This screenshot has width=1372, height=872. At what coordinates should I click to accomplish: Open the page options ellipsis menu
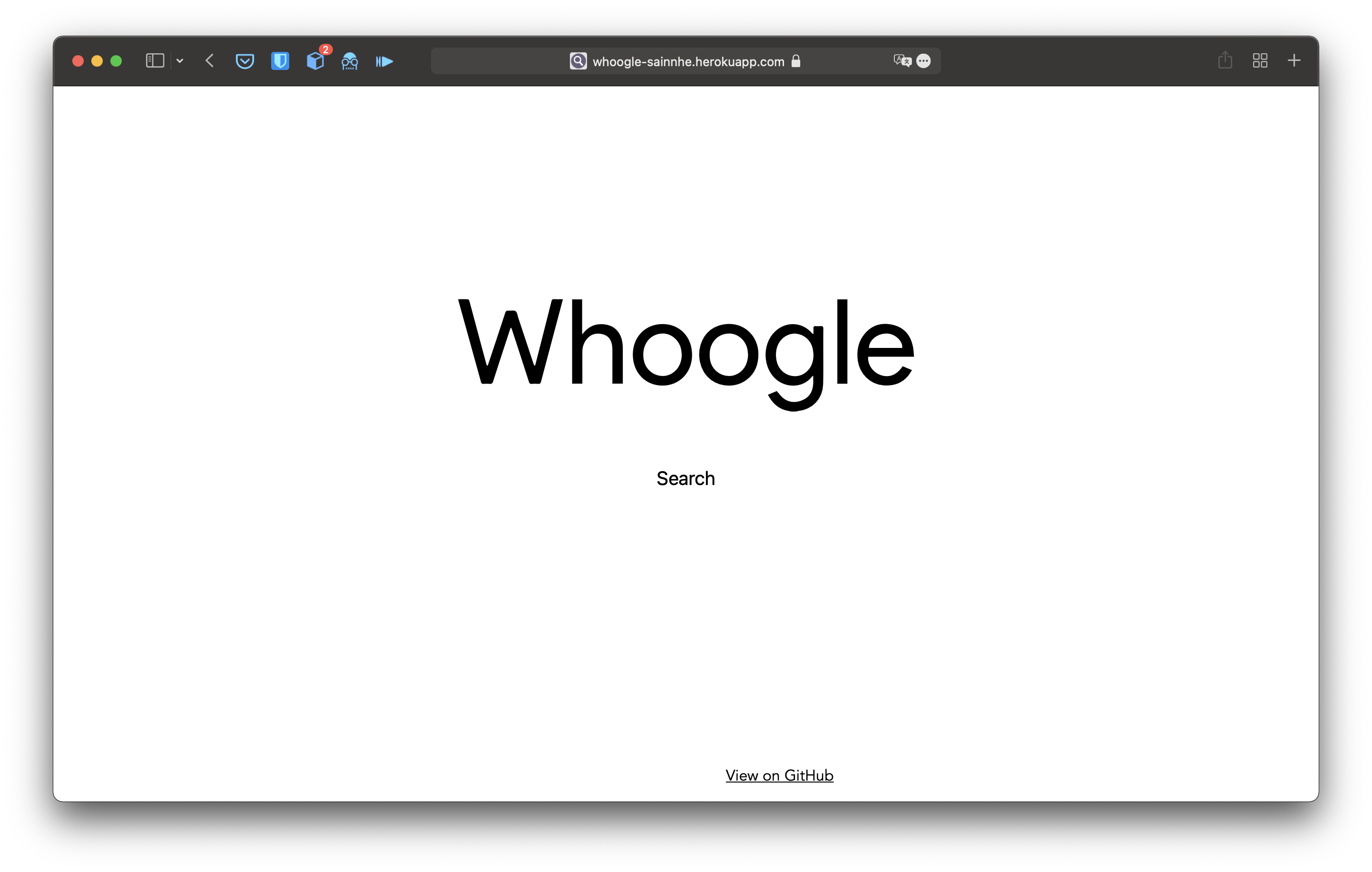tap(923, 61)
